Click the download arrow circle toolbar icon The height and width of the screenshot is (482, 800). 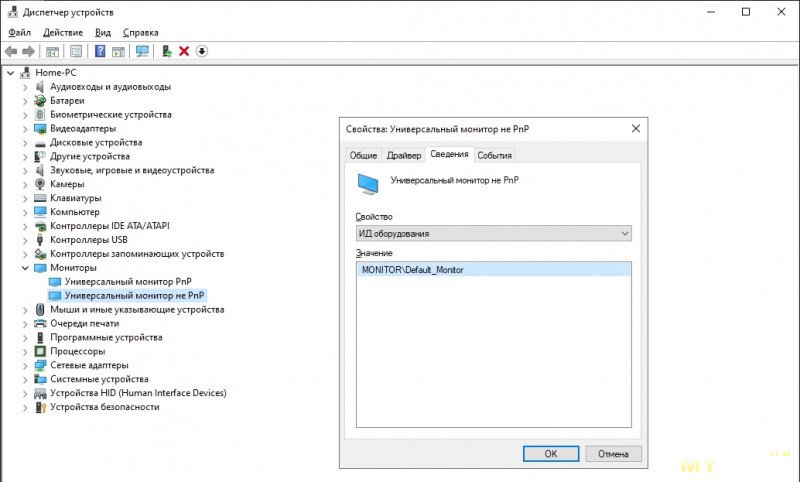(x=202, y=51)
